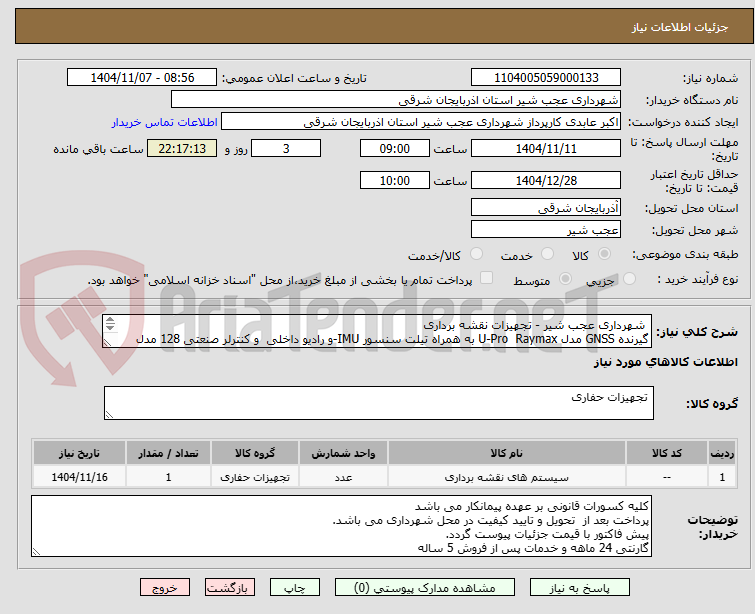Screen dimensions: 755x614
Task: Click the 'کد کالا' column header
Action: click(x=667, y=453)
